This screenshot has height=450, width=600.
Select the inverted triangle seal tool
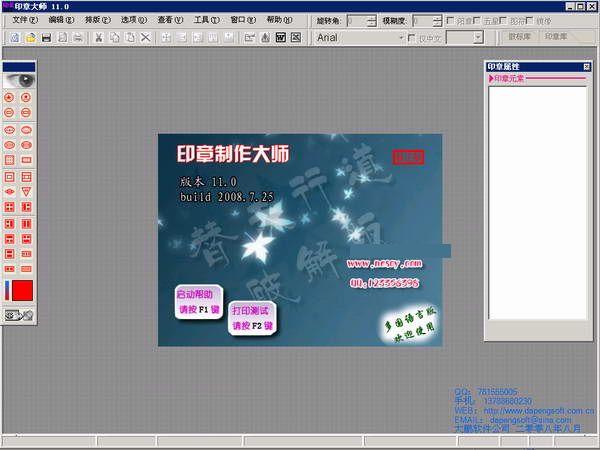point(26,192)
